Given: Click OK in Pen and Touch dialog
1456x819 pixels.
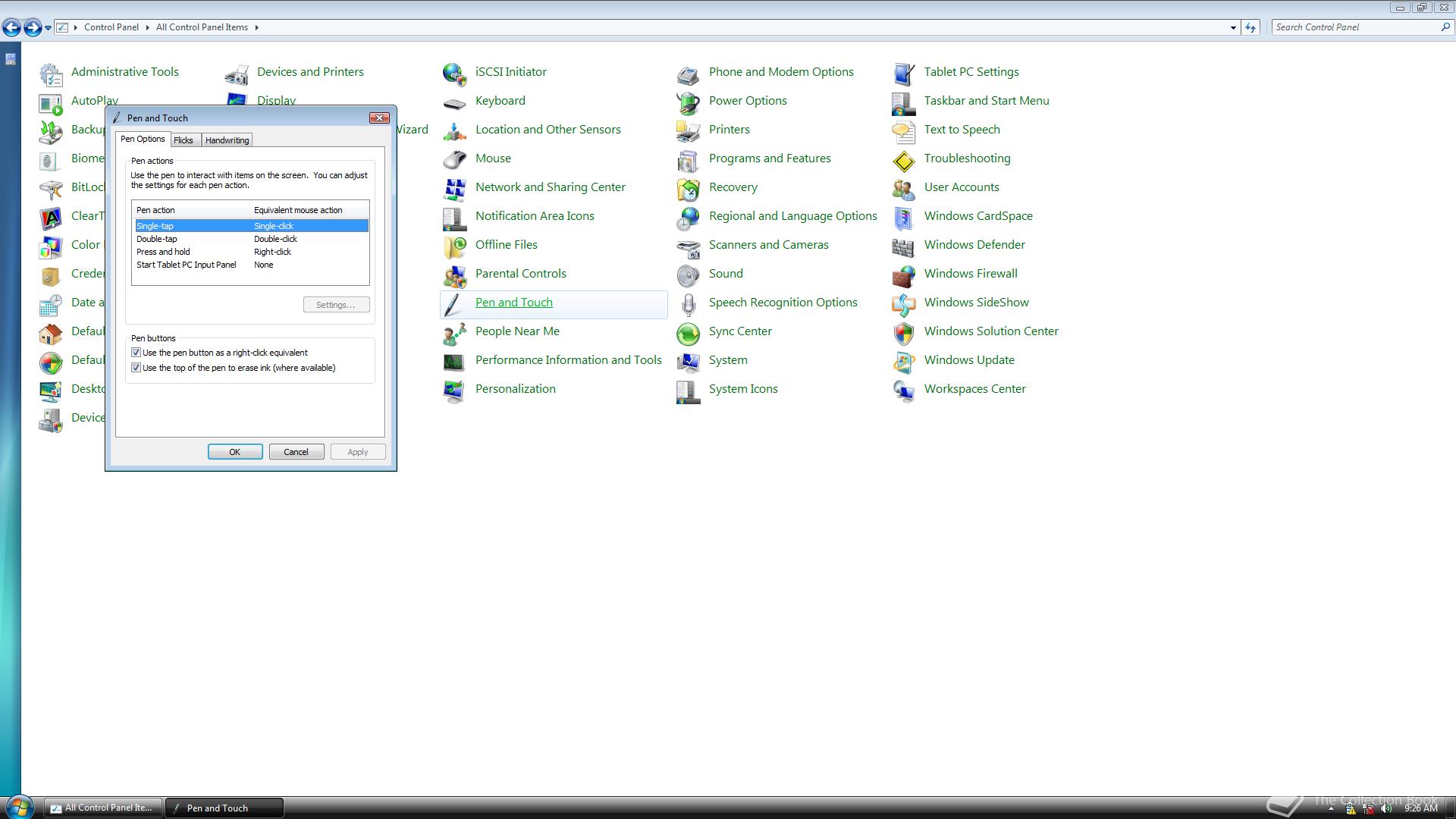Looking at the screenshot, I should (235, 452).
